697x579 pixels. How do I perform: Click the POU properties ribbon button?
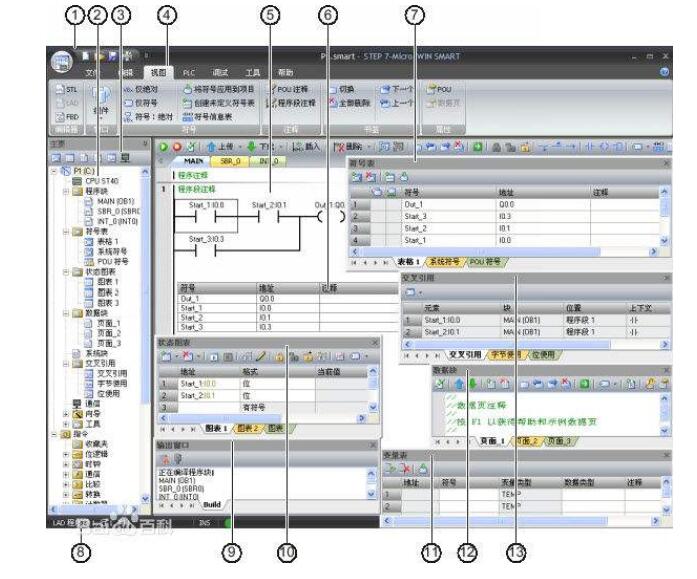tap(439, 89)
